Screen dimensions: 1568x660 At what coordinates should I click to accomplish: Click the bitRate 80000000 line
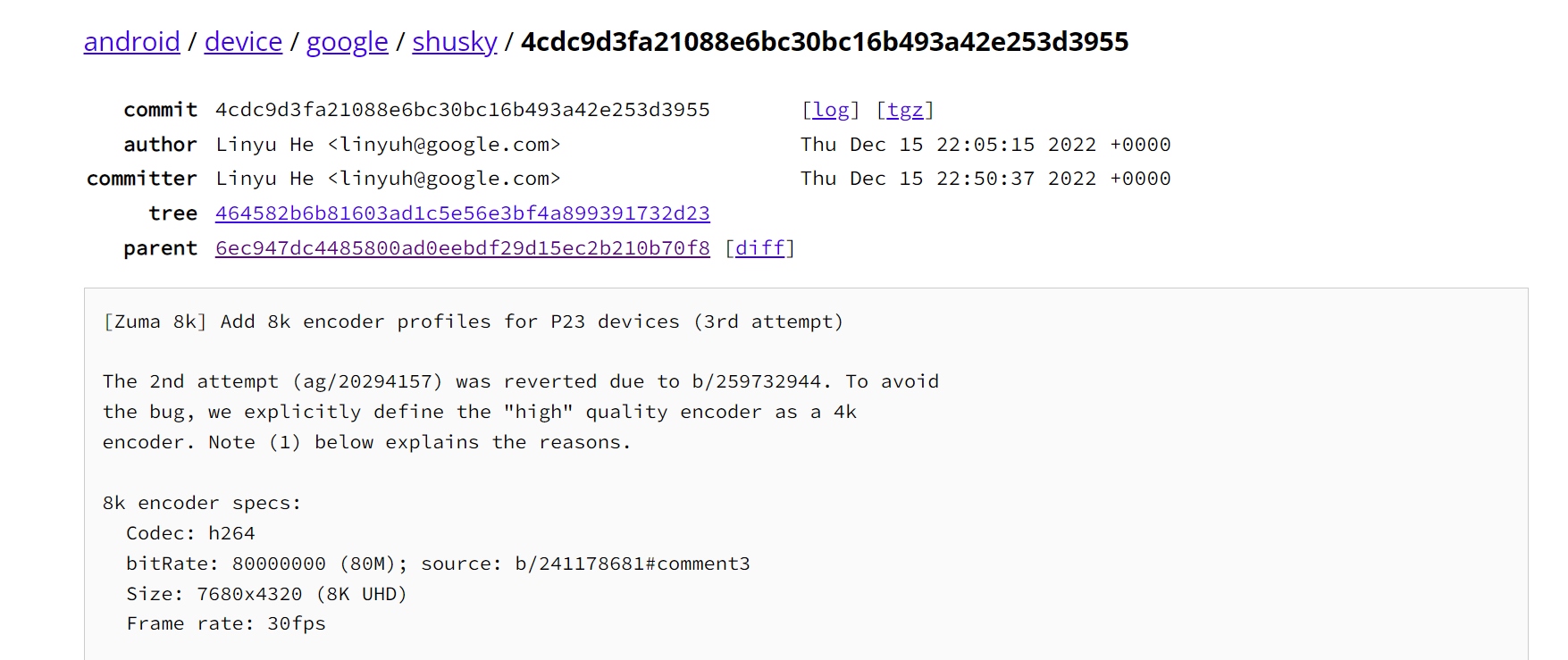[438, 564]
